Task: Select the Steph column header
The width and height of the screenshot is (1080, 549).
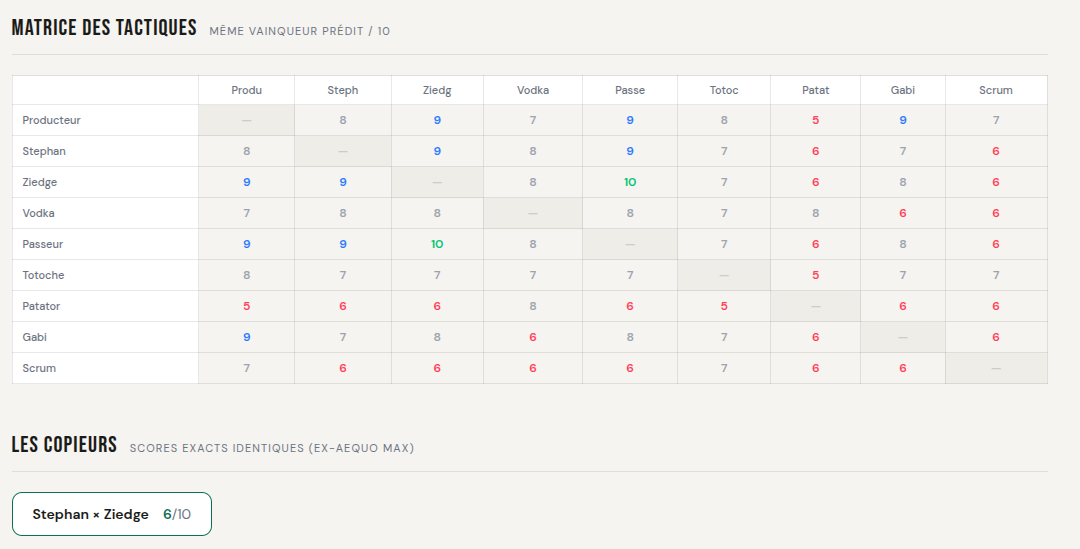Action: (342, 90)
